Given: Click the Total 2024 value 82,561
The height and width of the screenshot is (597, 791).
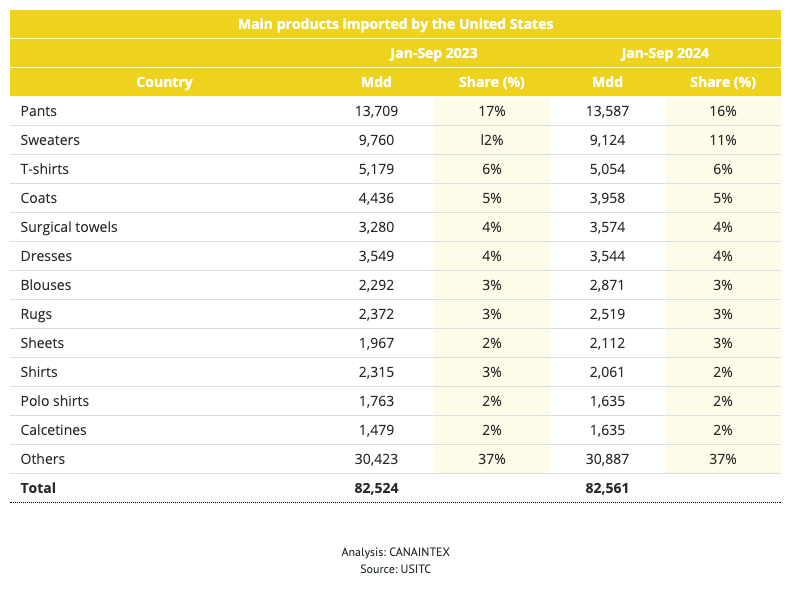Looking at the screenshot, I should tap(607, 488).
